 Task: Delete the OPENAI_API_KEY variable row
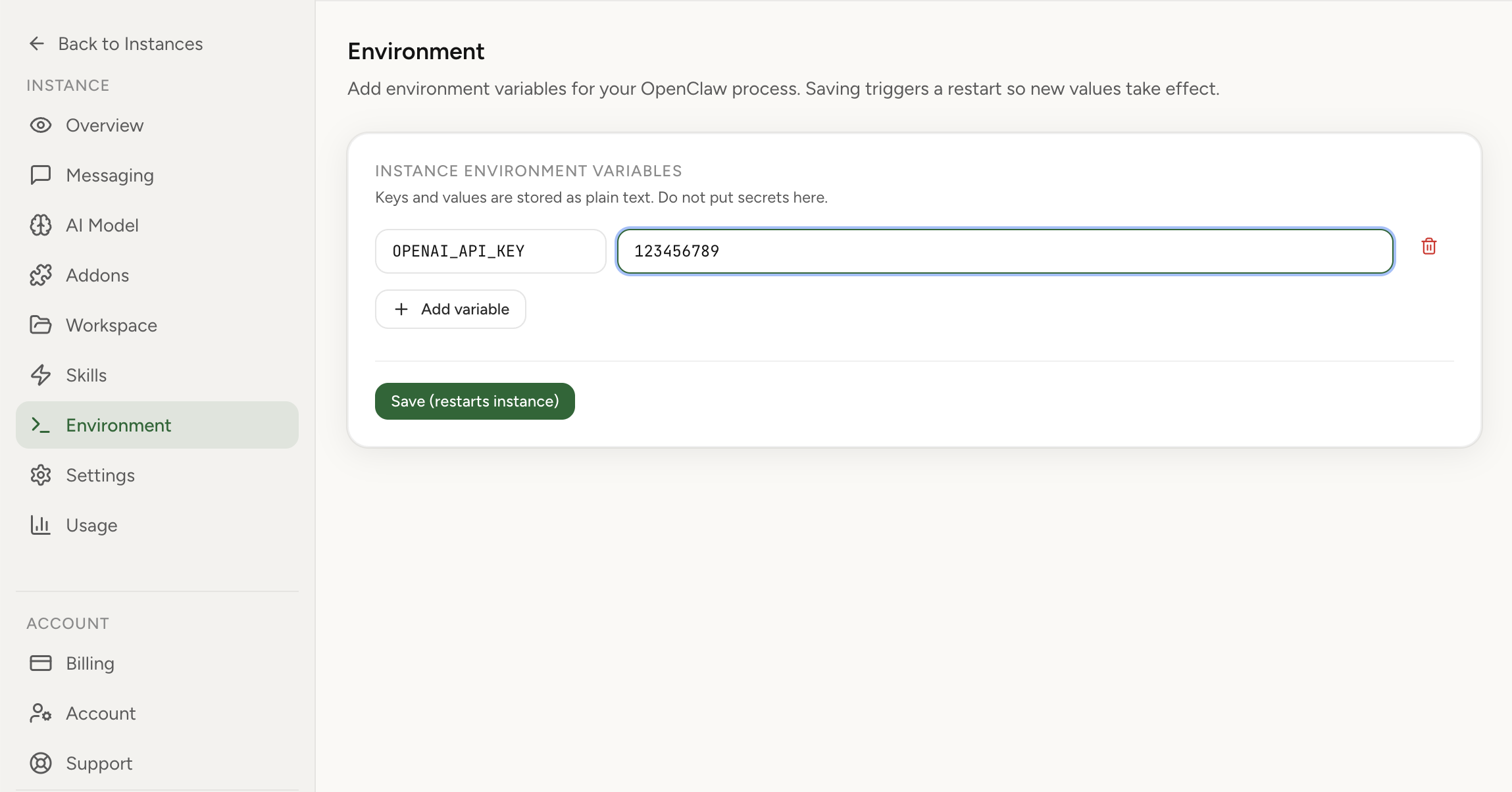click(x=1428, y=246)
